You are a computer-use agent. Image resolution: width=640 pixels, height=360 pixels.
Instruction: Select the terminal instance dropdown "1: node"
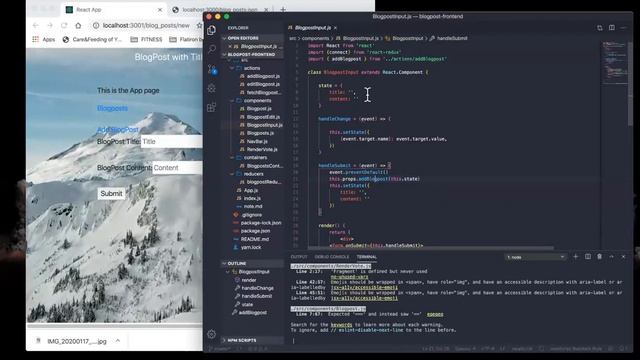pyautogui.click(x=536, y=257)
